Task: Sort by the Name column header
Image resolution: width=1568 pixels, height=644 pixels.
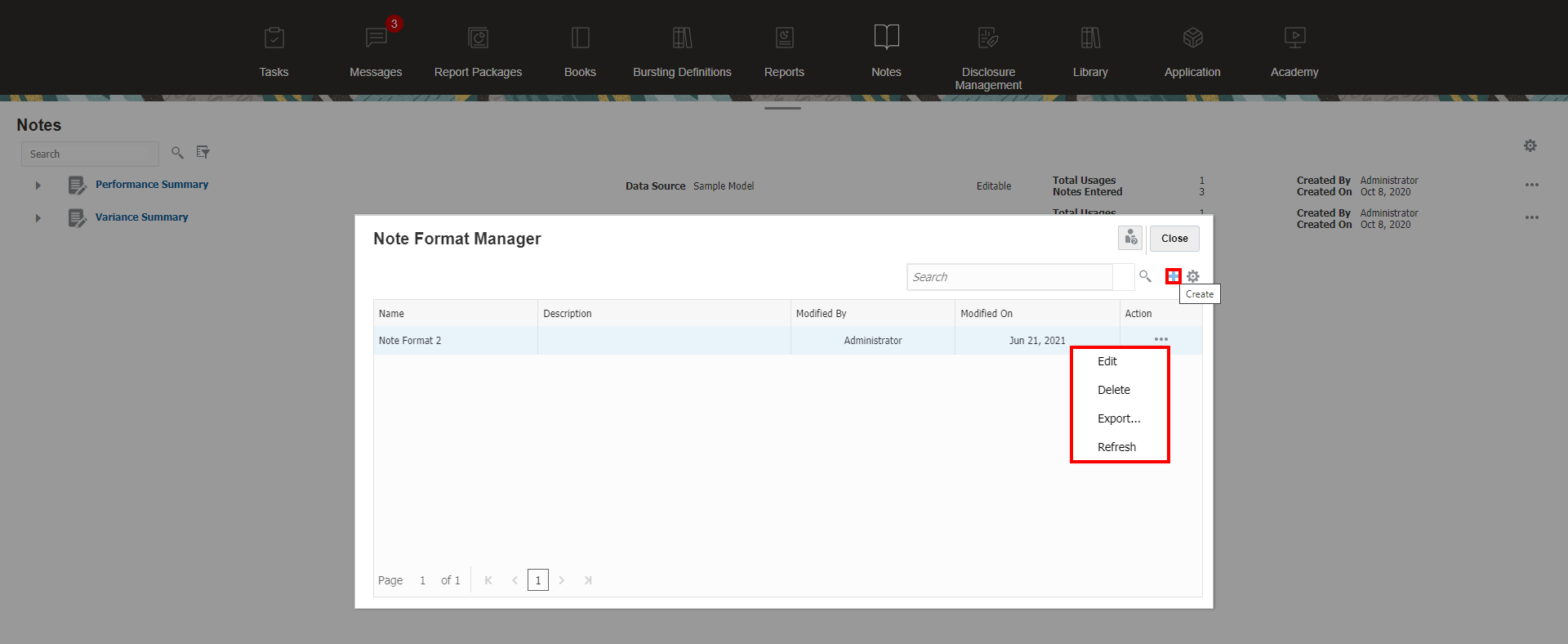Action: pyautogui.click(x=456, y=314)
